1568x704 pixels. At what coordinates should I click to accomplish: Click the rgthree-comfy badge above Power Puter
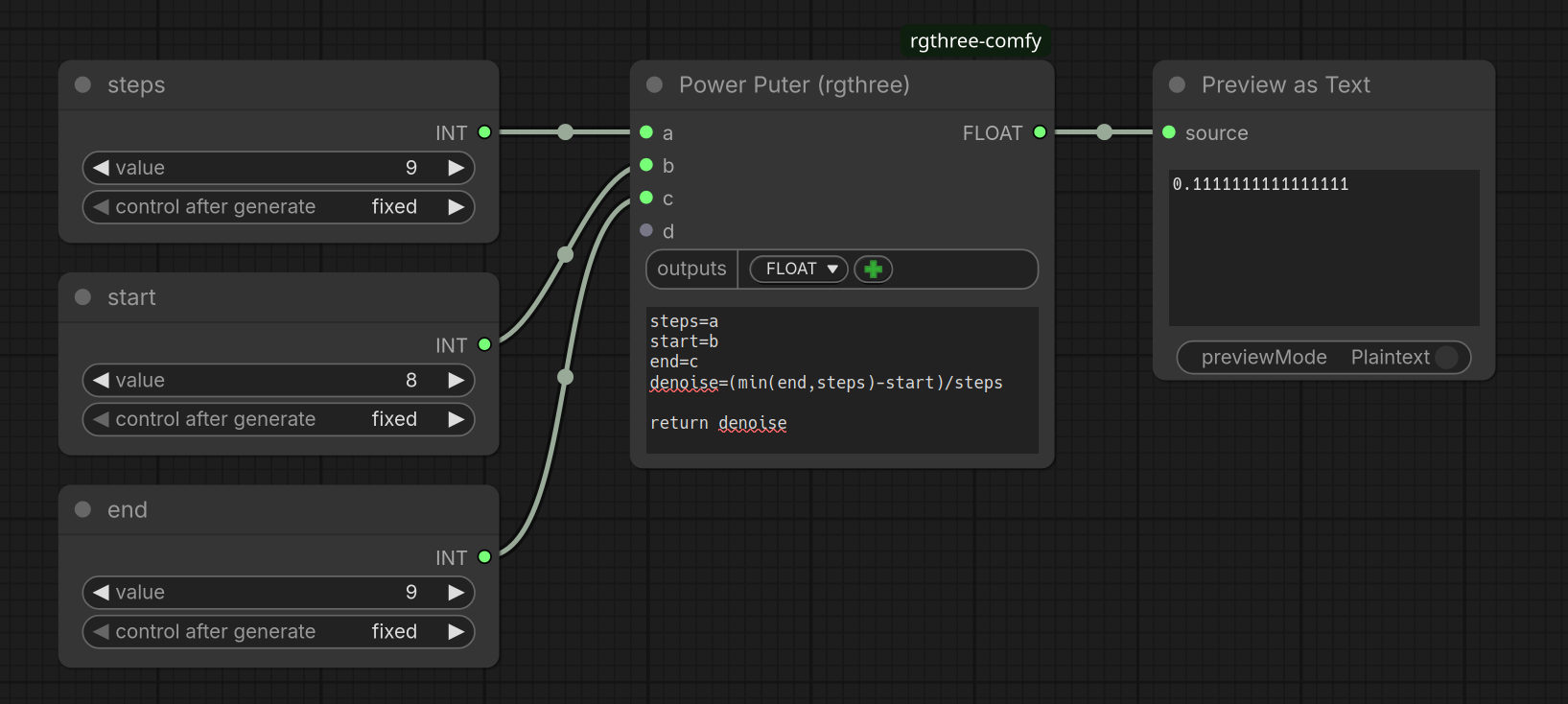(x=975, y=41)
